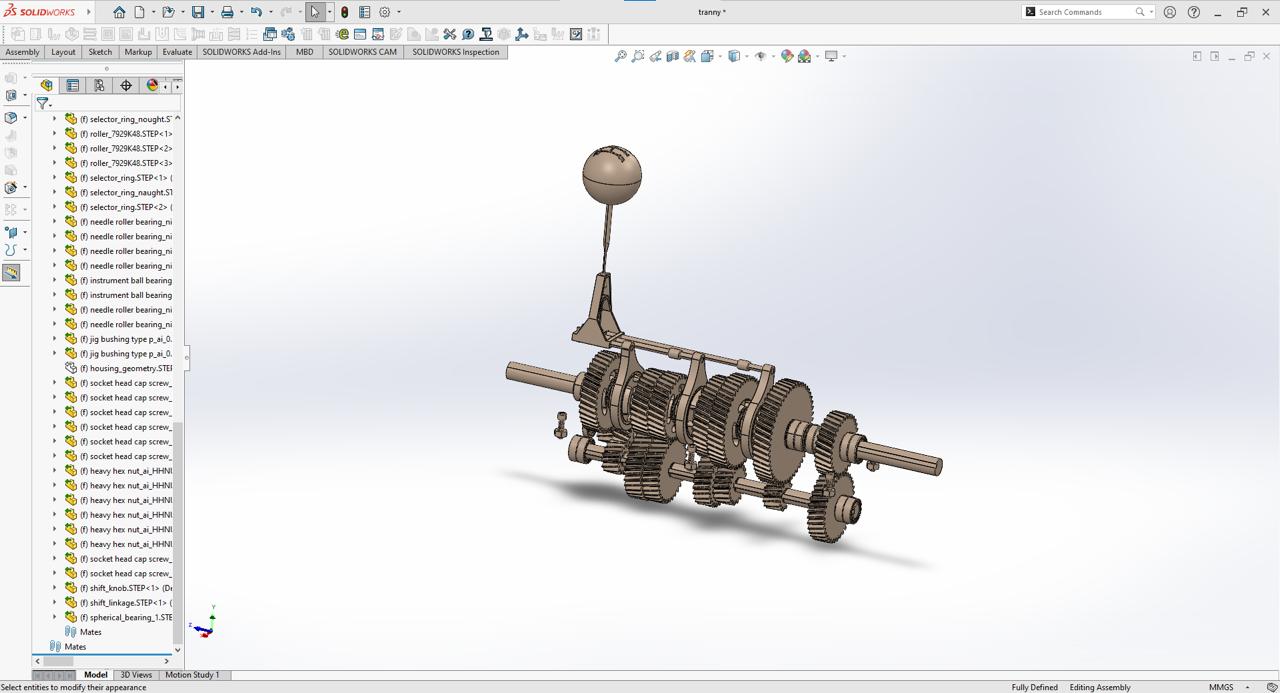The width and height of the screenshot is (1280, 693).
Task: Open the Help question mark icon
Action: pyautogui.click(x=1194, y=12)
